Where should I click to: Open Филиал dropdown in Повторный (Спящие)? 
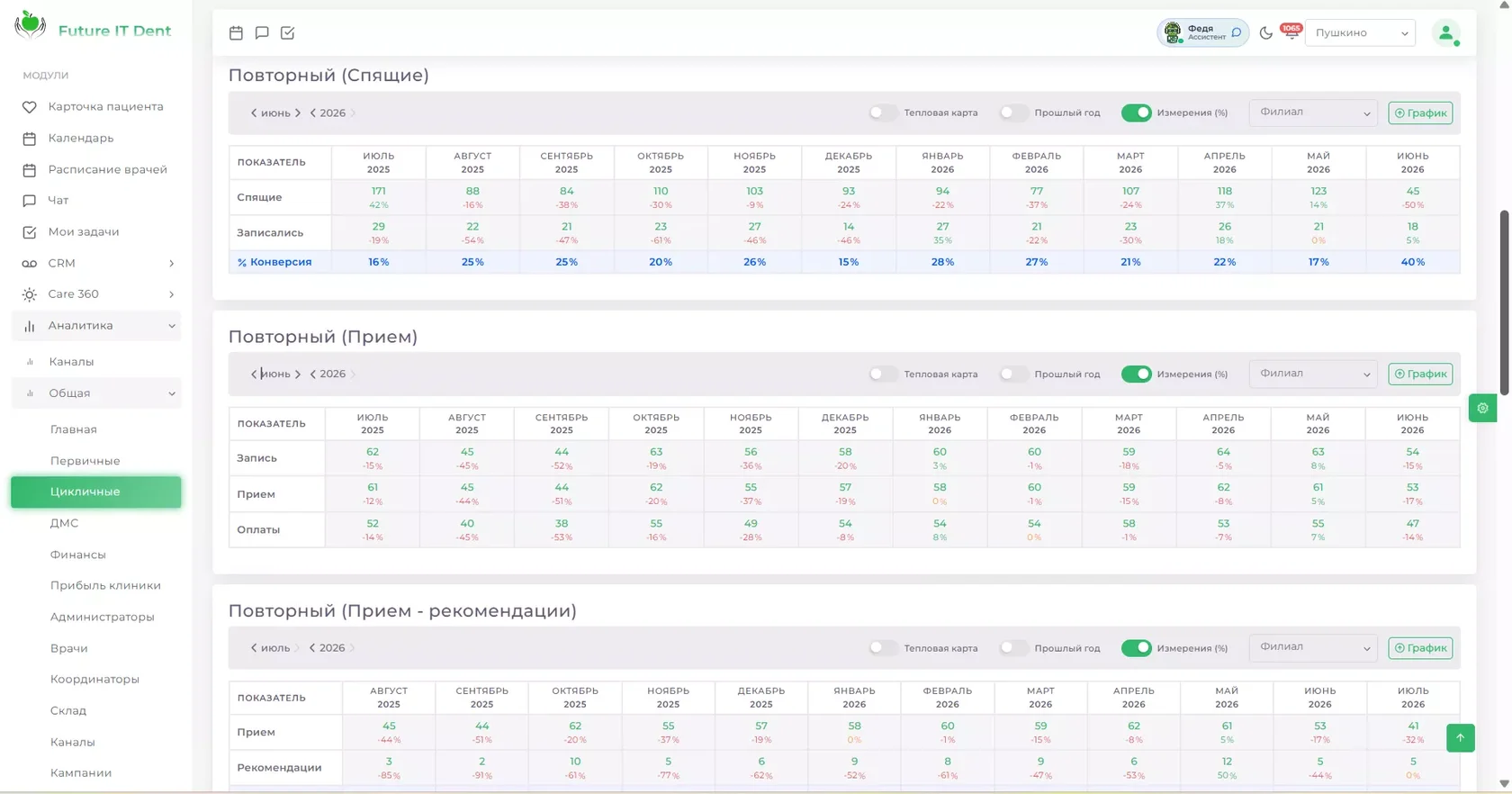coord(1313,113)
